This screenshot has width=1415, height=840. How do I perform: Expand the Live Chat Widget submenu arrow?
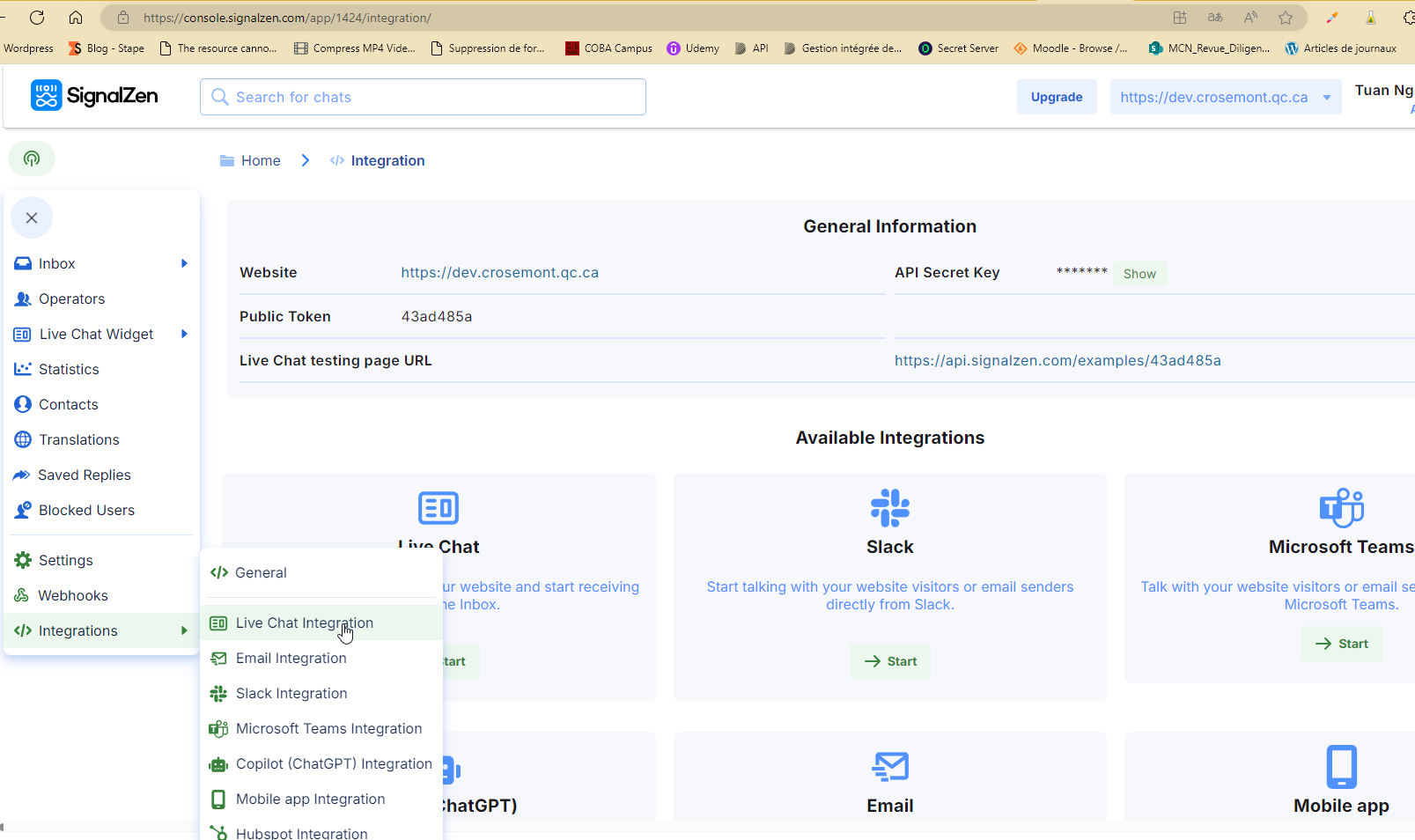pyautogui.click(x=184, y=334)
